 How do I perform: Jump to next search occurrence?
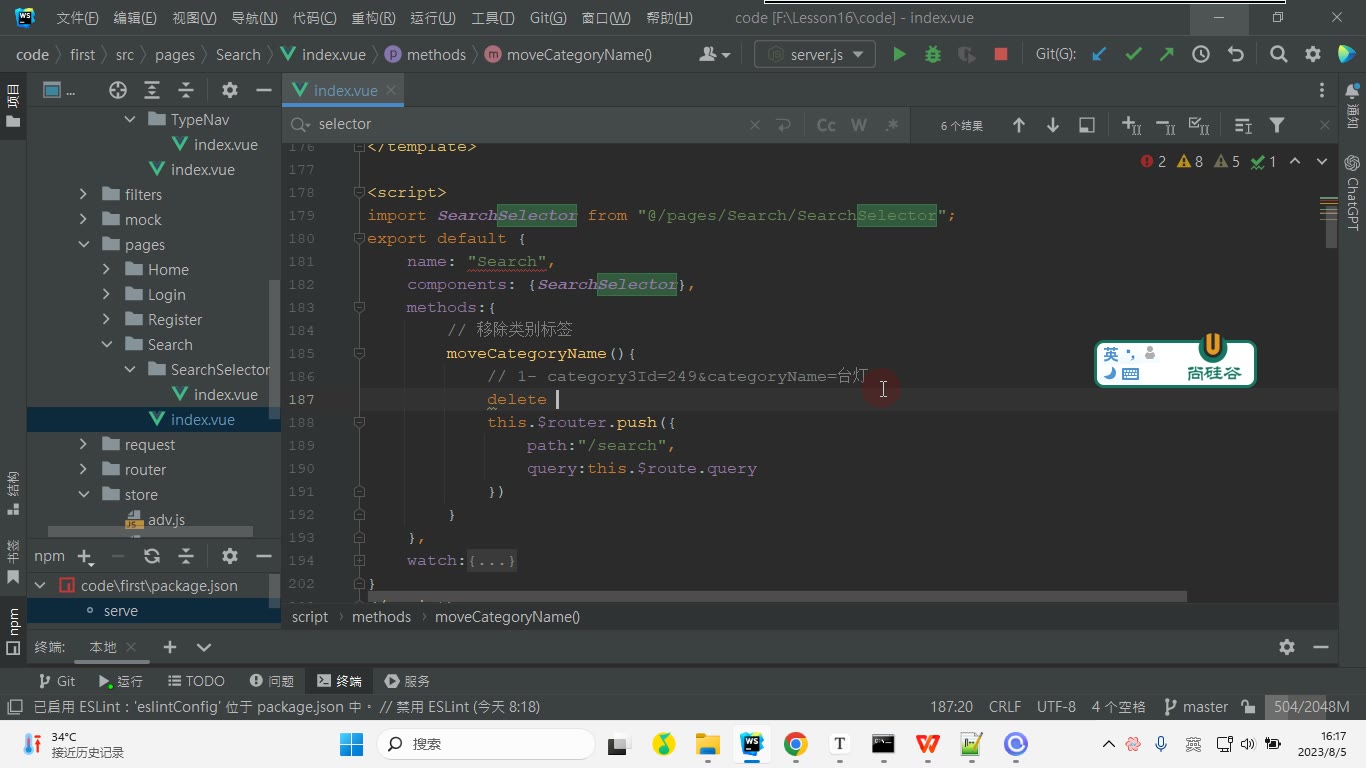point(1052,125)
